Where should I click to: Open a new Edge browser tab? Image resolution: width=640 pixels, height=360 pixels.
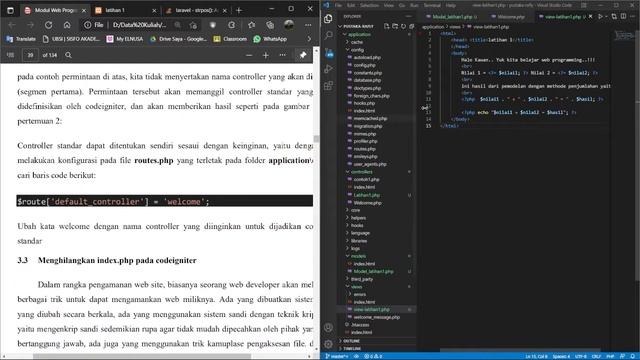(x=239, y=10)
